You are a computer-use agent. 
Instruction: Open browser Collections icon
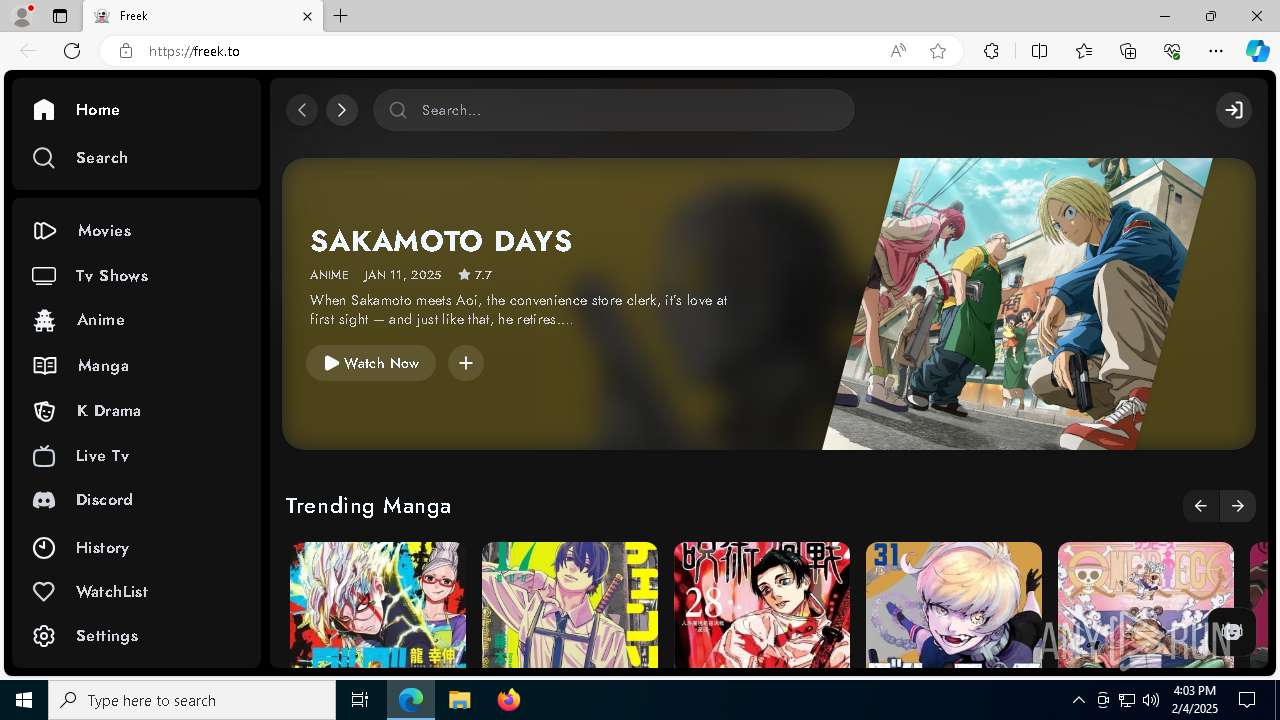coord(1128,51)
